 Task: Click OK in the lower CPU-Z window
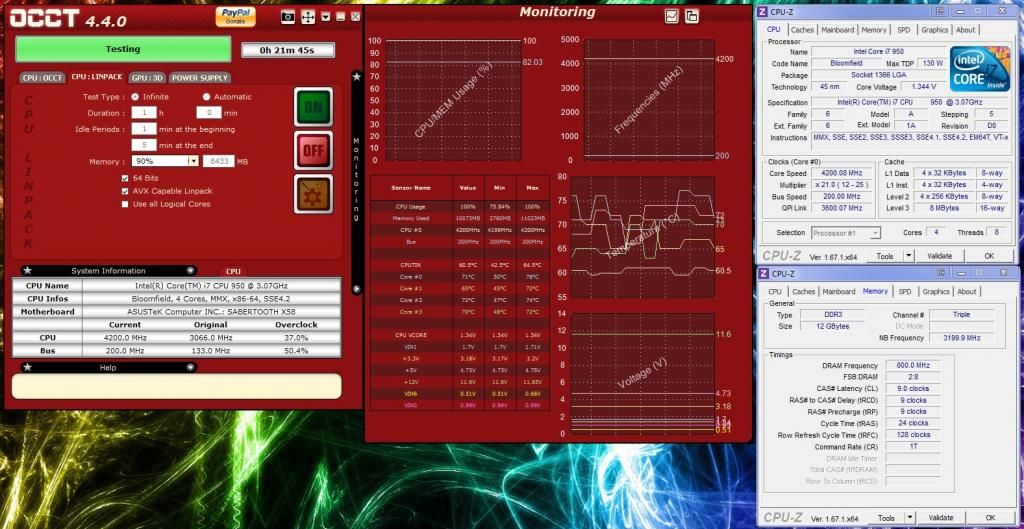tap(989, 518)
